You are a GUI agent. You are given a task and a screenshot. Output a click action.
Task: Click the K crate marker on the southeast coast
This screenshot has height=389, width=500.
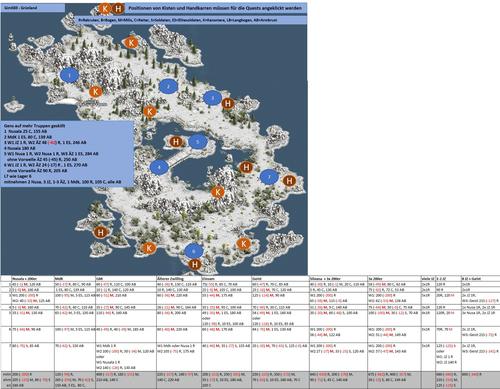pos(243,244)
